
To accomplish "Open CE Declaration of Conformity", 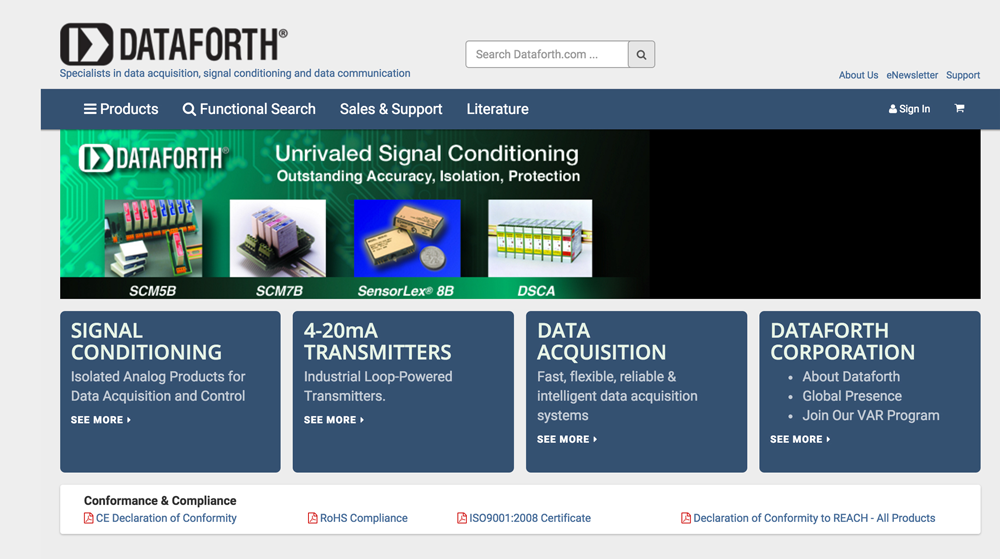I will tap(166, 518).
